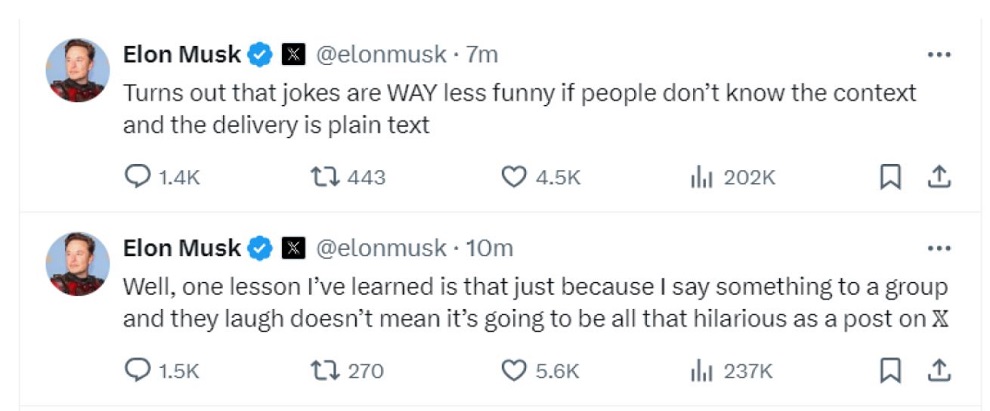Image resolution: width=990 pixels, height=411 pixels.
Task: Click the X affiliation badge on first post
Action: click(293, 55)
